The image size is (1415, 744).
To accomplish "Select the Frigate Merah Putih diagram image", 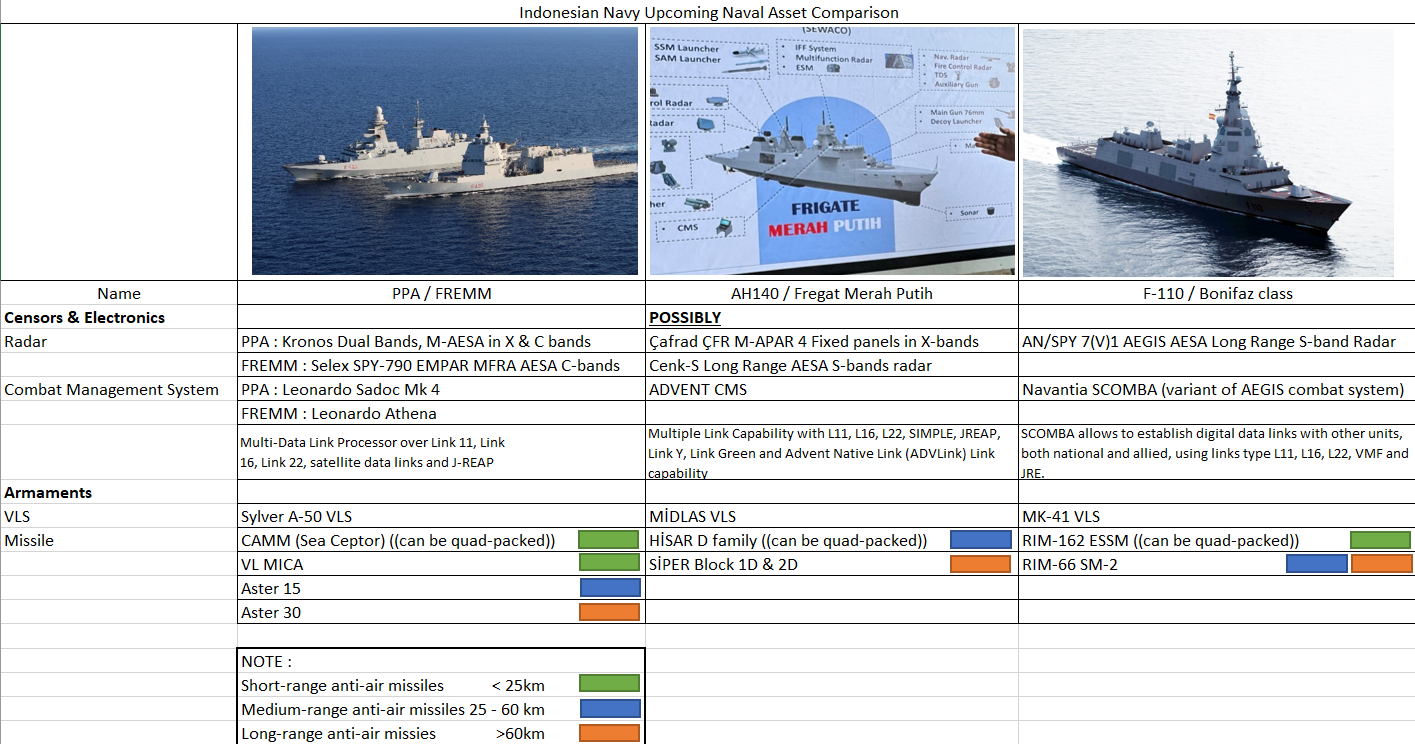I will point(831,151).
